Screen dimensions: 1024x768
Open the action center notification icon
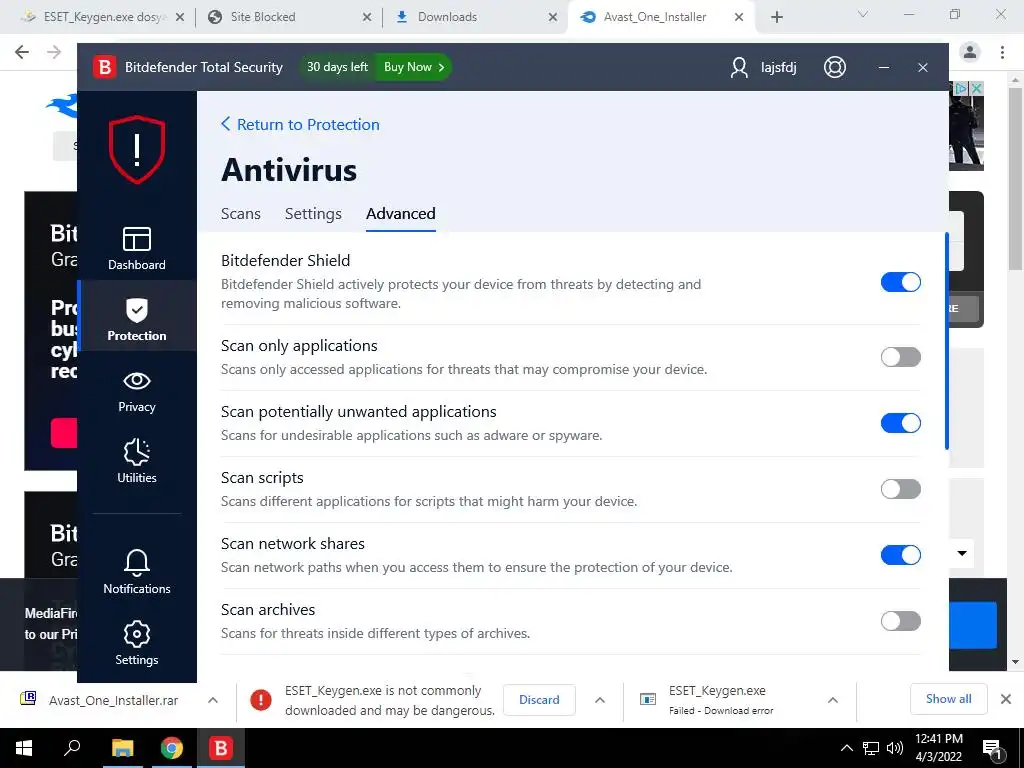(992, 748)
